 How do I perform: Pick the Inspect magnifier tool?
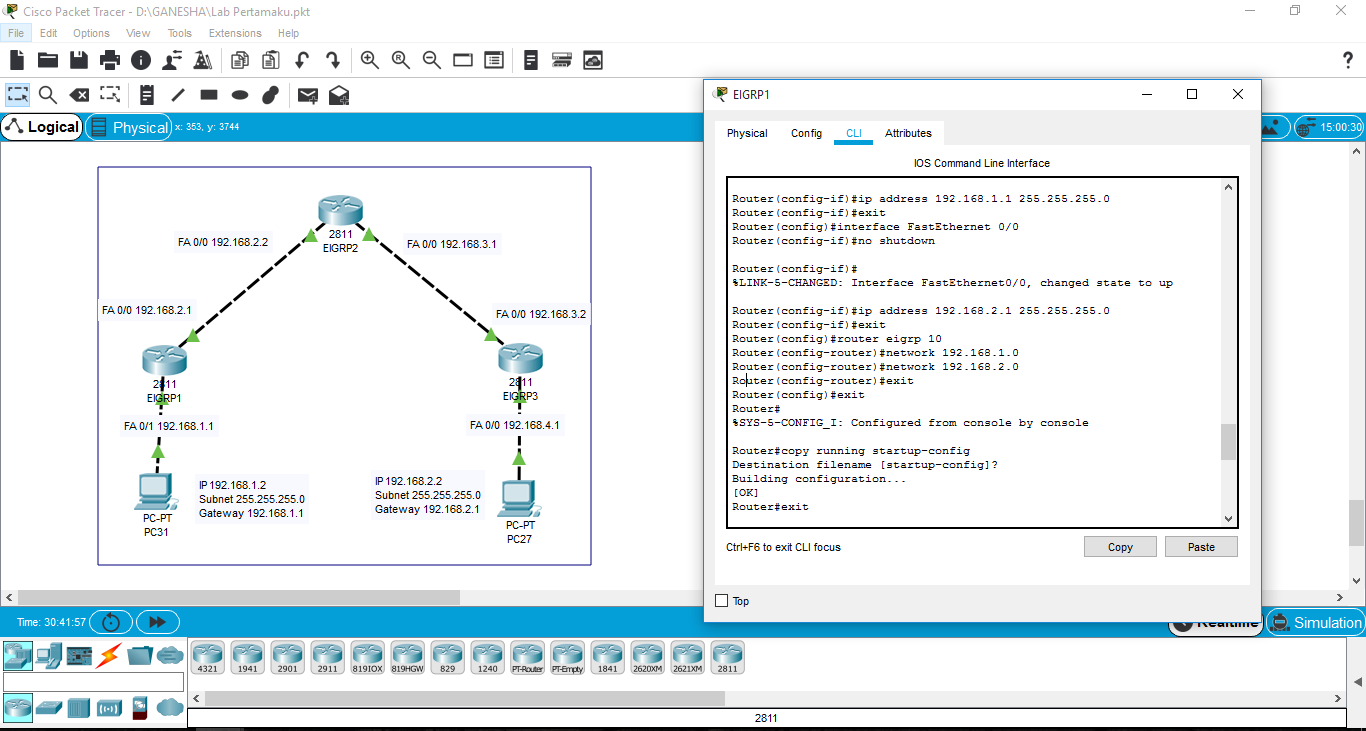coord(48,95)
